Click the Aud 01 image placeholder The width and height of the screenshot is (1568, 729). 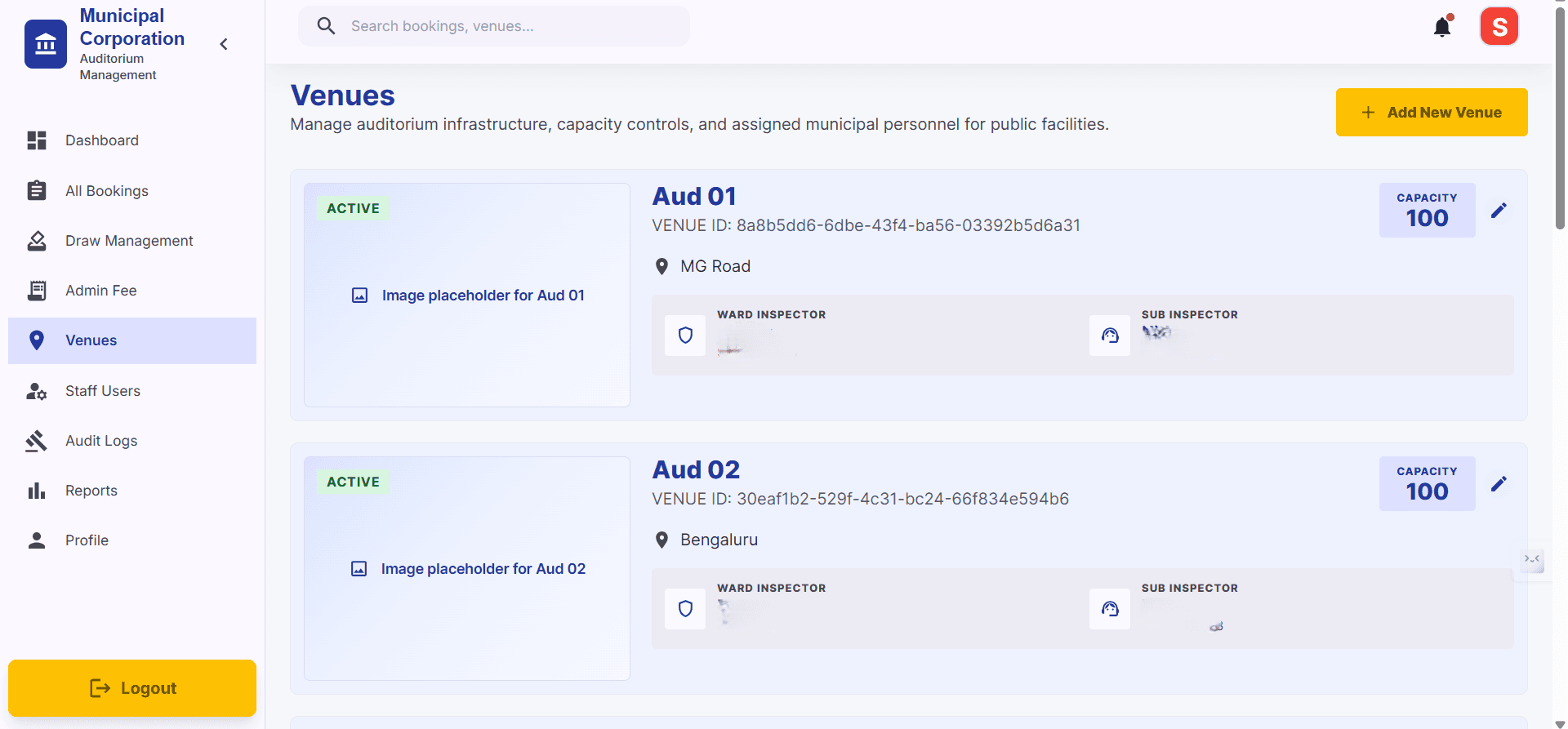point(467,295)
